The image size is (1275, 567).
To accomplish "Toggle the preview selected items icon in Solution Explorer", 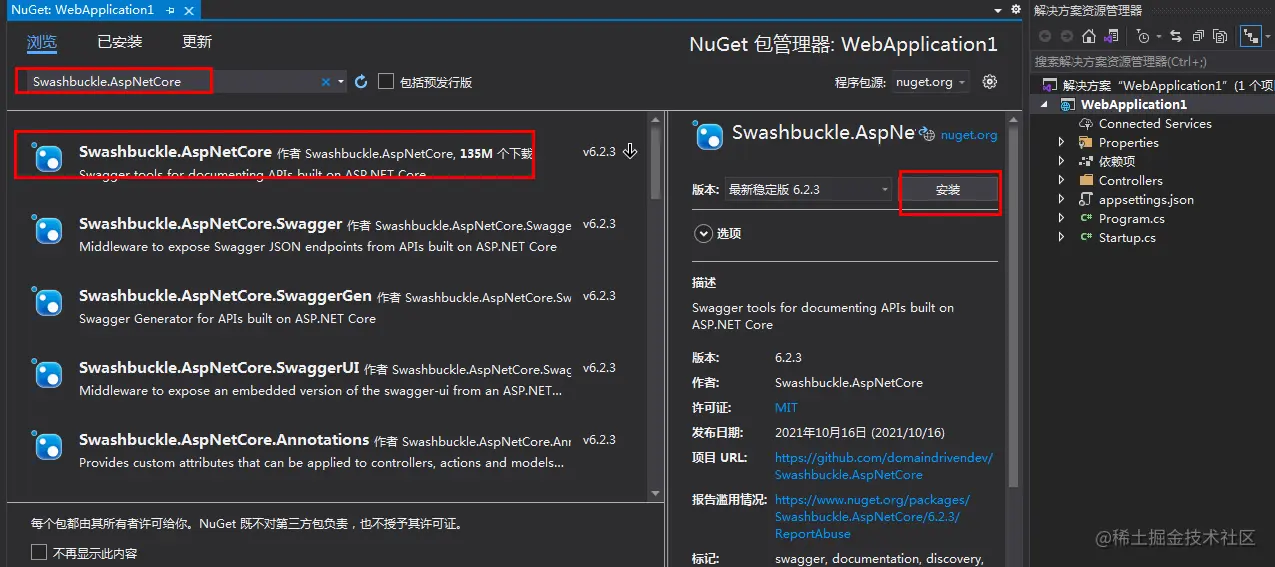I will [1250, 36].
